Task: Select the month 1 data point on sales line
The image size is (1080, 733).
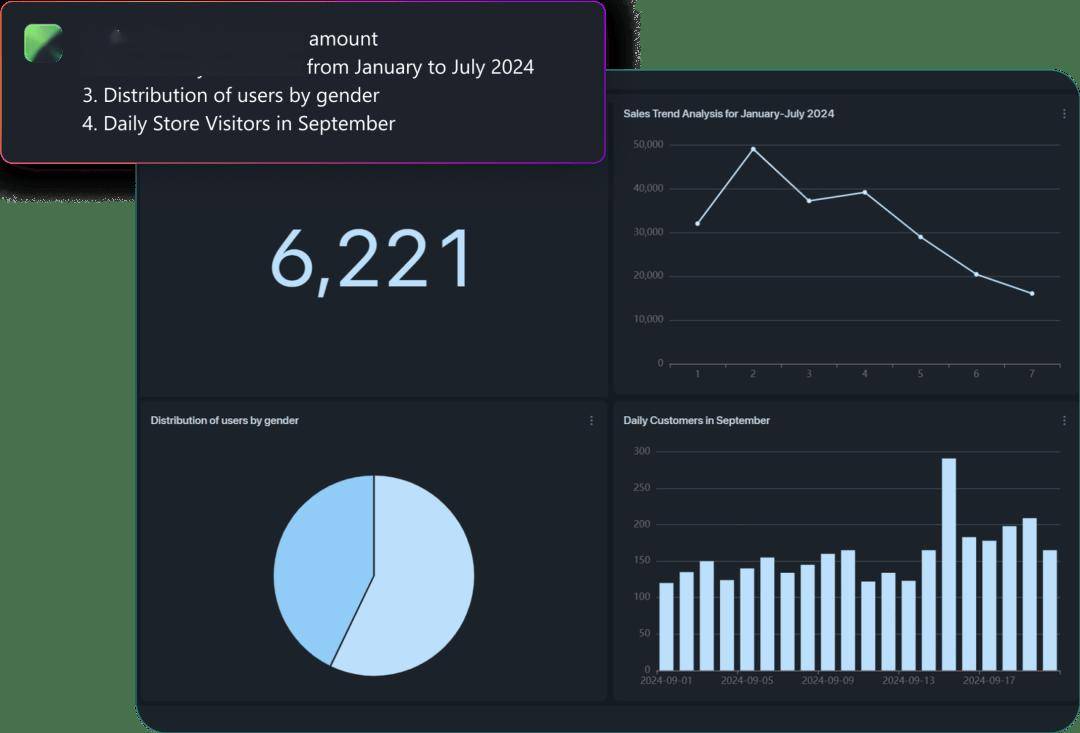Action: [x=698, y=223]
